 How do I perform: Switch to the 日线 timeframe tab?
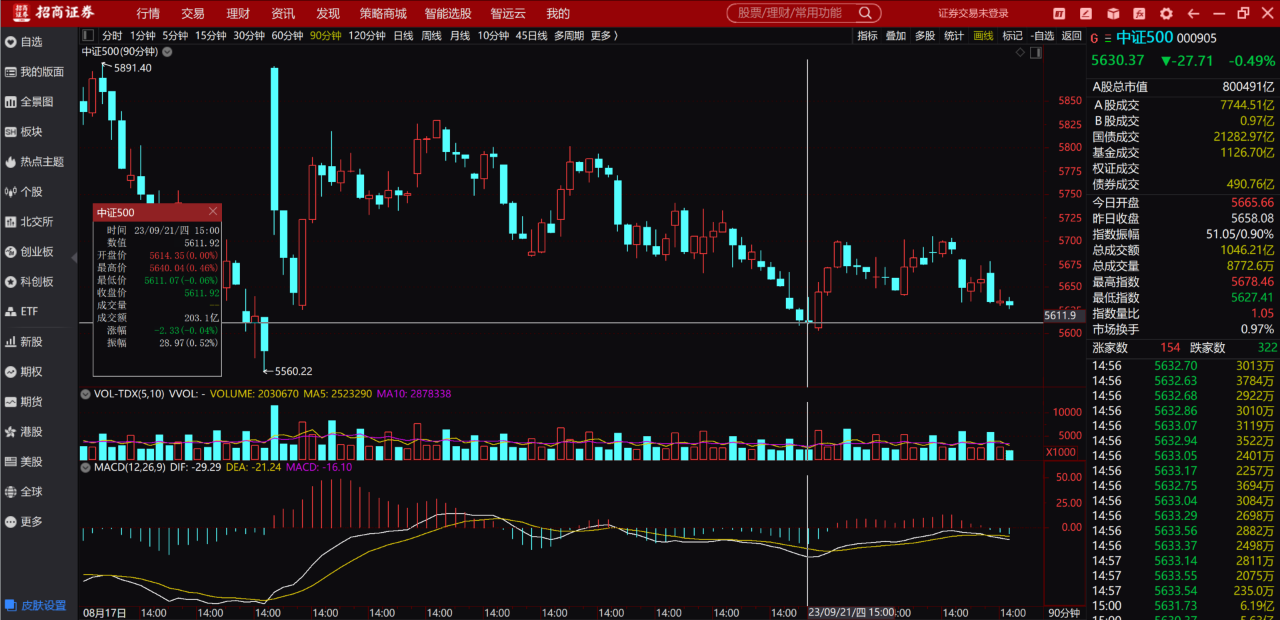(x=403, y=35)
